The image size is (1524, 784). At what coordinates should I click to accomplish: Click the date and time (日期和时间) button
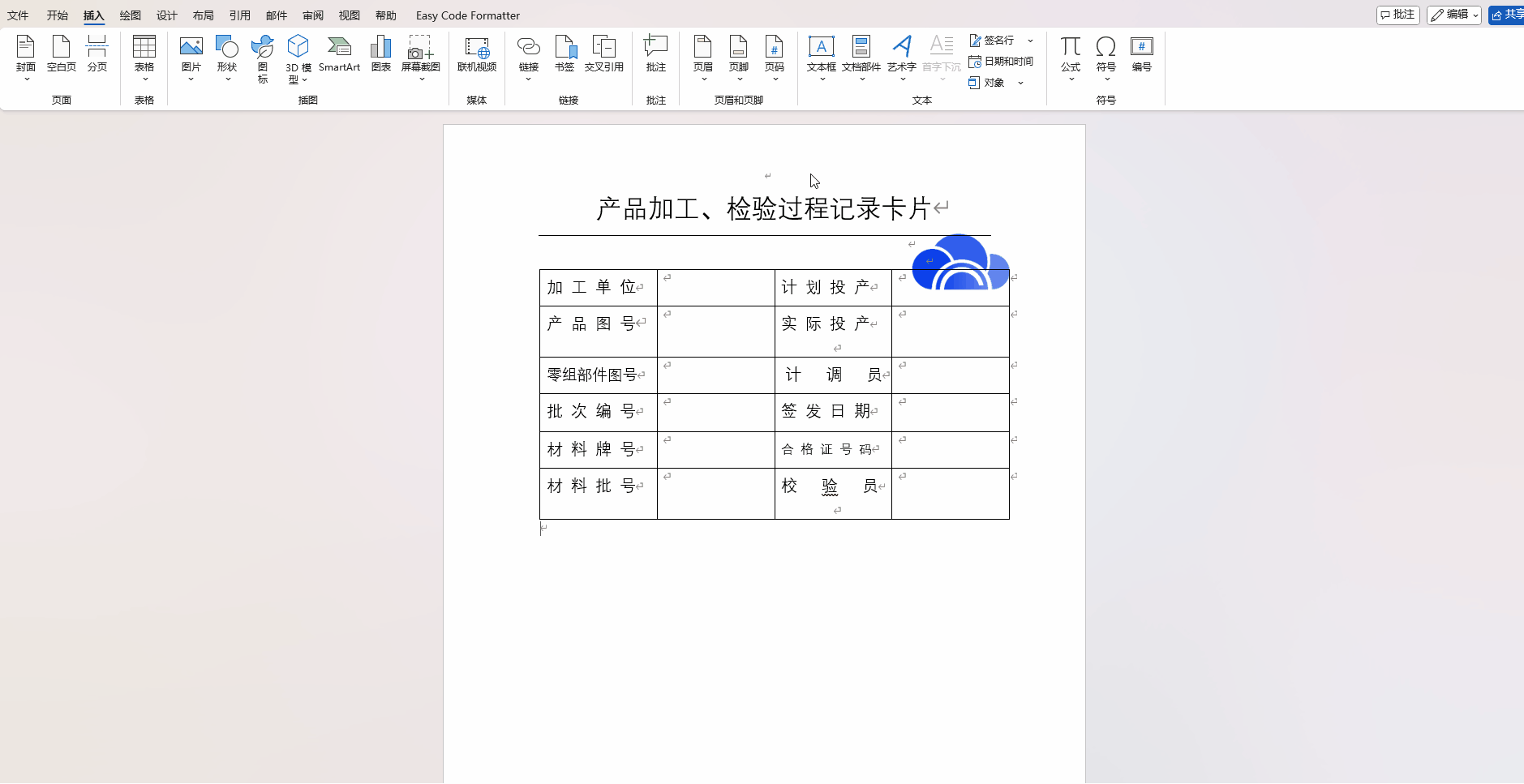coord(1001,62)
